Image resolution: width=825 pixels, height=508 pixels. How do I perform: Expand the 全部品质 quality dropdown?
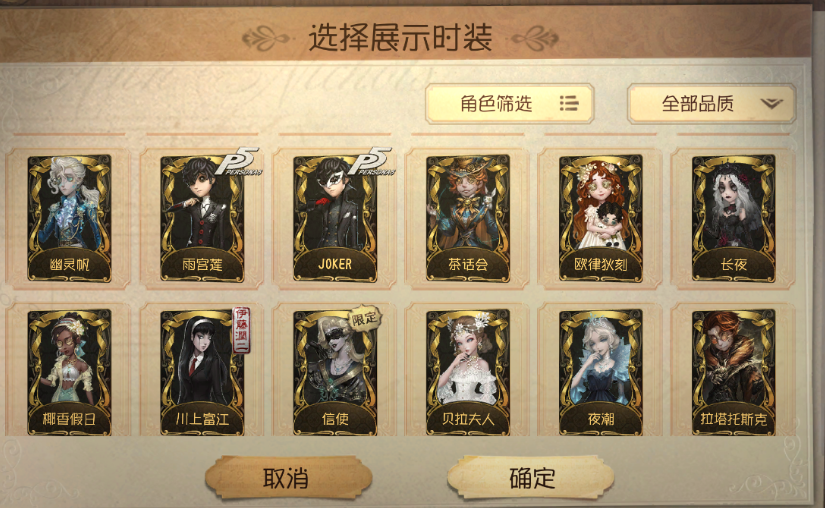coord(711,104)
